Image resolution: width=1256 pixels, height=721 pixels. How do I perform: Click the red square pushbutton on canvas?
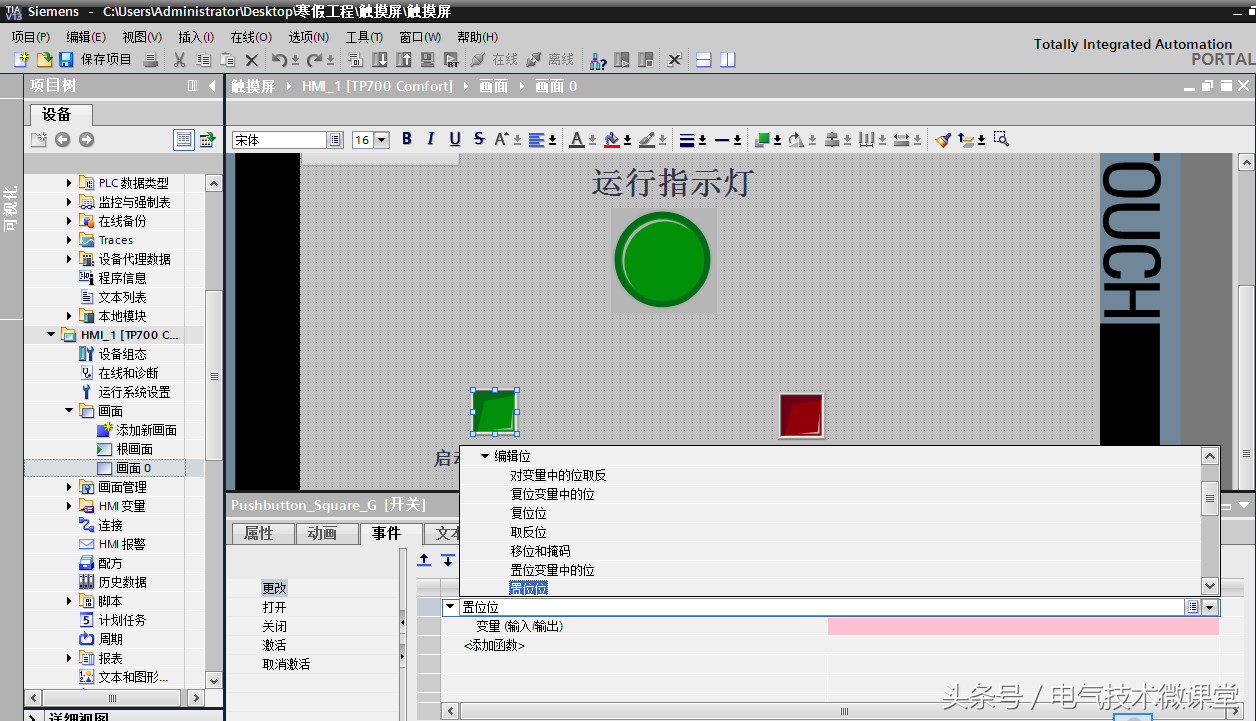[x=801, y=415]
